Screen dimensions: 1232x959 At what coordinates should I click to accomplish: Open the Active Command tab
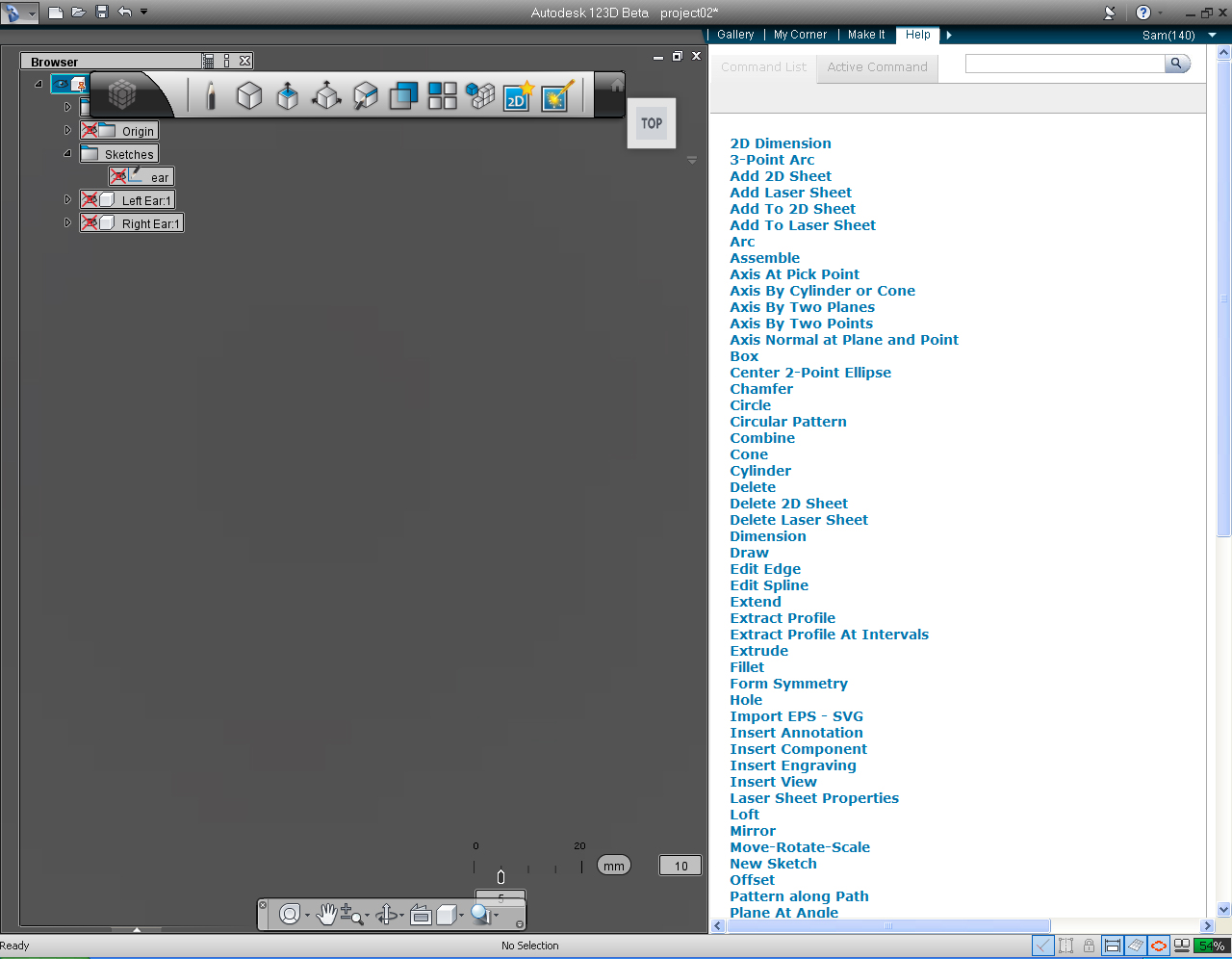(x=878, y=67)
